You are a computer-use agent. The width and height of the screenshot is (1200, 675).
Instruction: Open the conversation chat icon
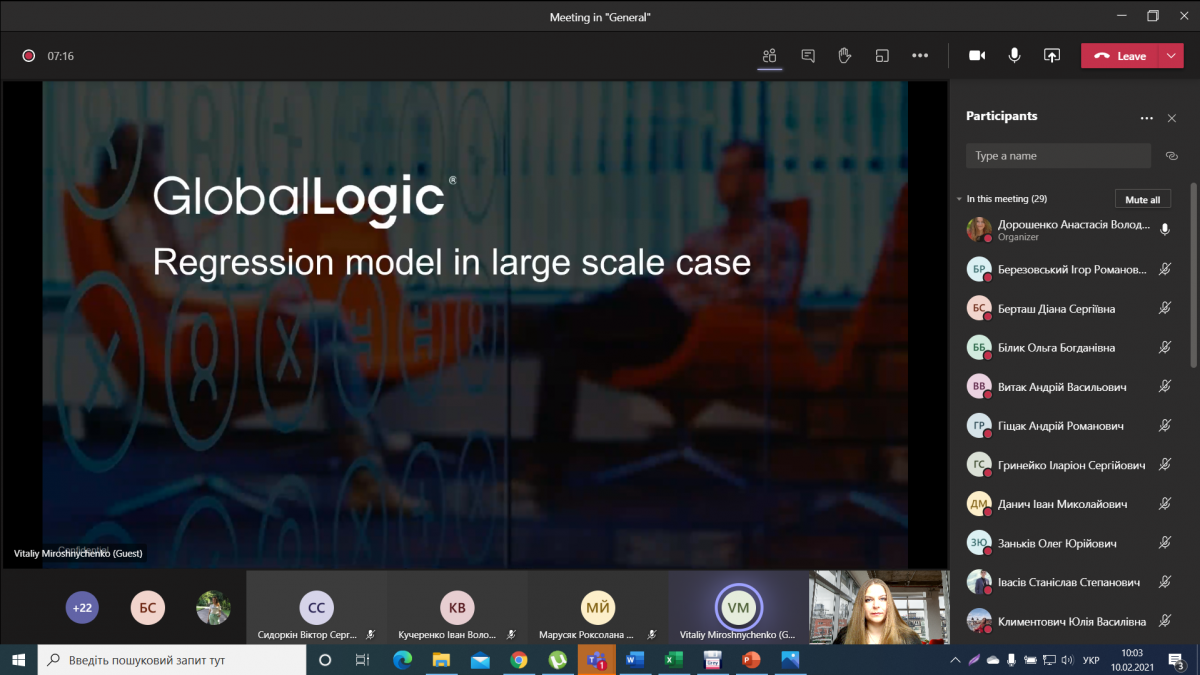click(808, 56)
